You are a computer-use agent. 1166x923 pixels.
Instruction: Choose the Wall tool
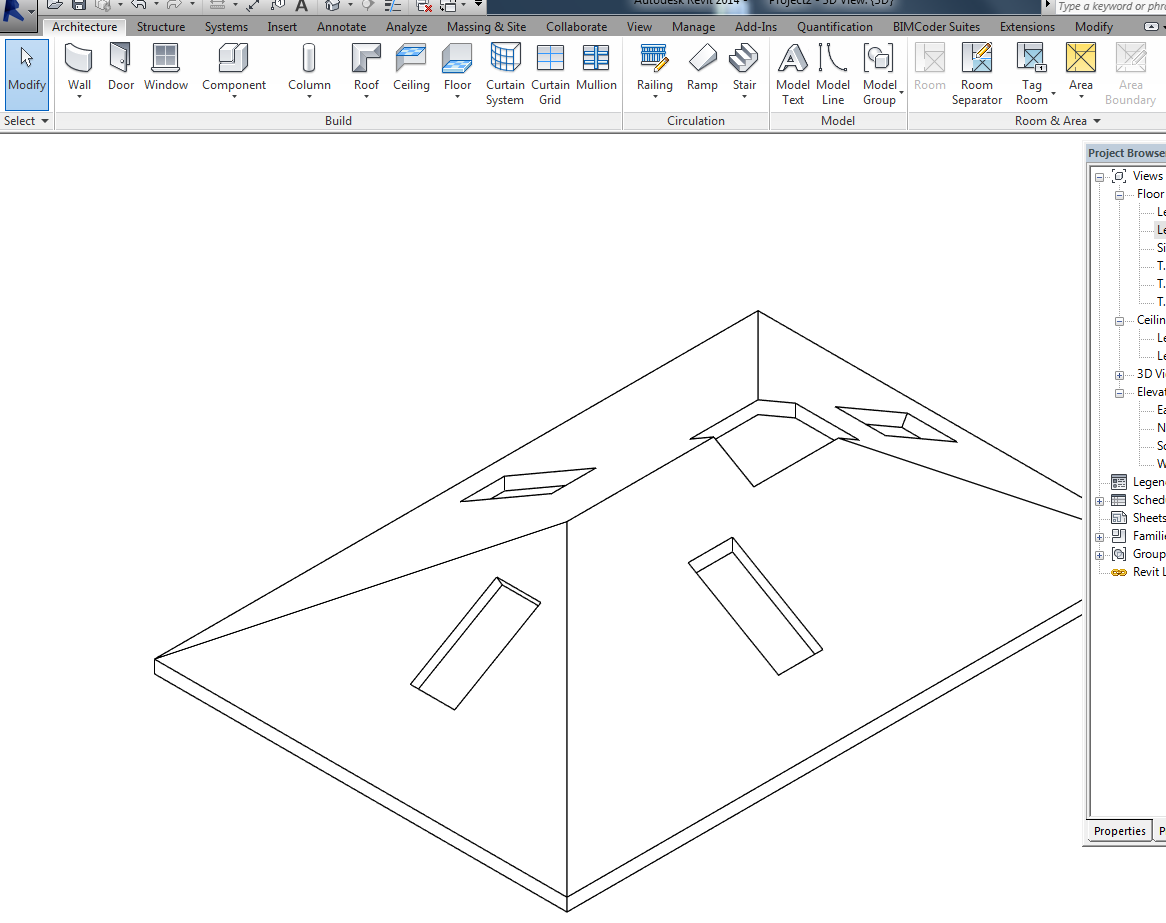(x=79, y=68)
